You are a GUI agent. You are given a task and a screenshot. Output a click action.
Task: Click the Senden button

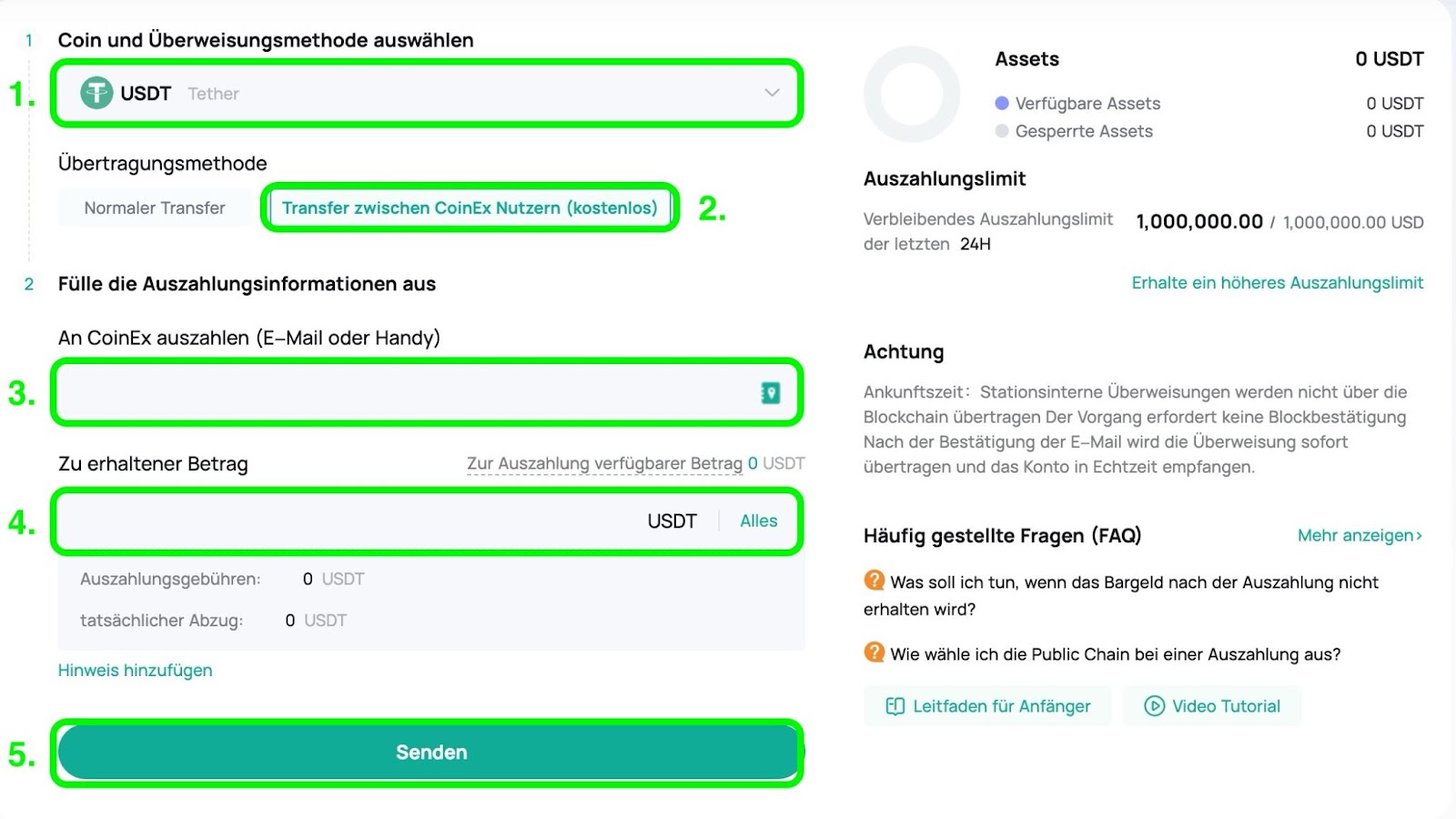[x=431, y=753]
